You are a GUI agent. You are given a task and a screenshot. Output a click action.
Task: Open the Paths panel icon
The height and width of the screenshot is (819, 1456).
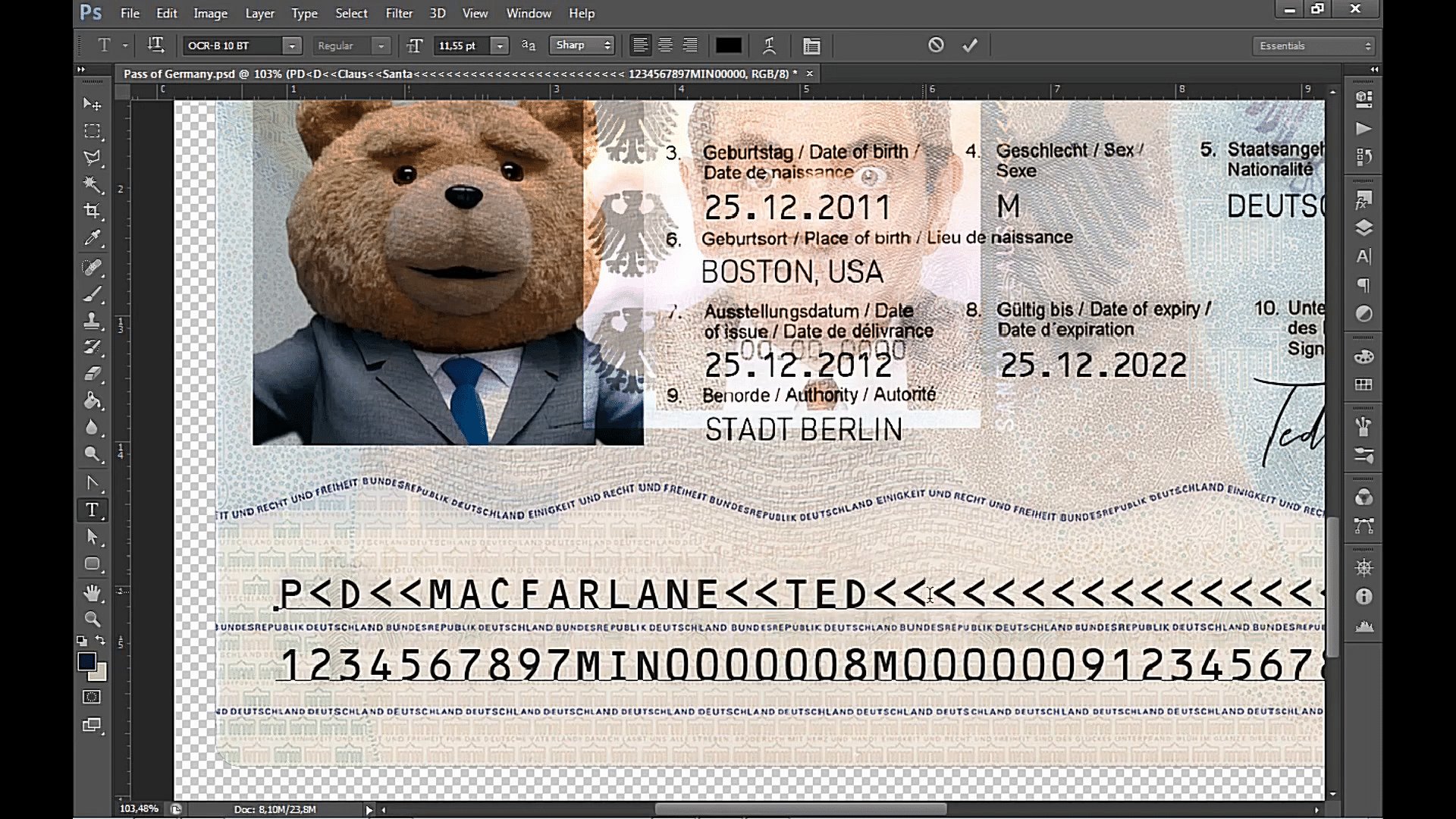point(1363,526)
